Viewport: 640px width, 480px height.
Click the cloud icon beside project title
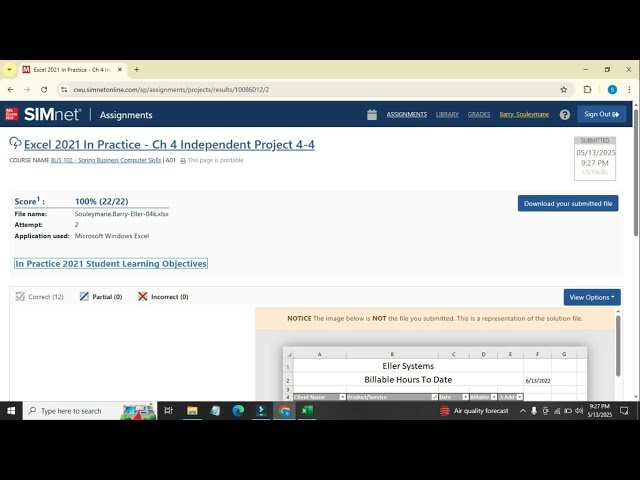15,143
